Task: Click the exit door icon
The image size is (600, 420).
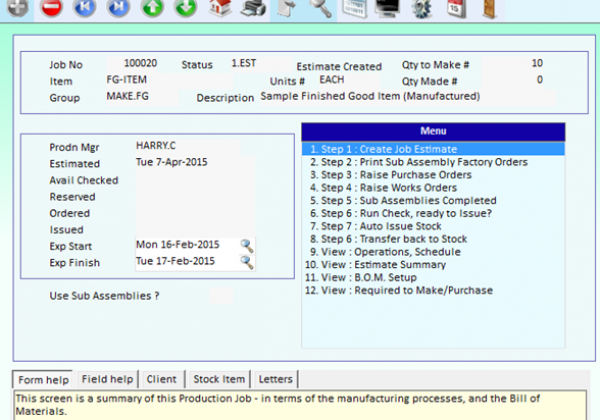Action: pos(489,8)
